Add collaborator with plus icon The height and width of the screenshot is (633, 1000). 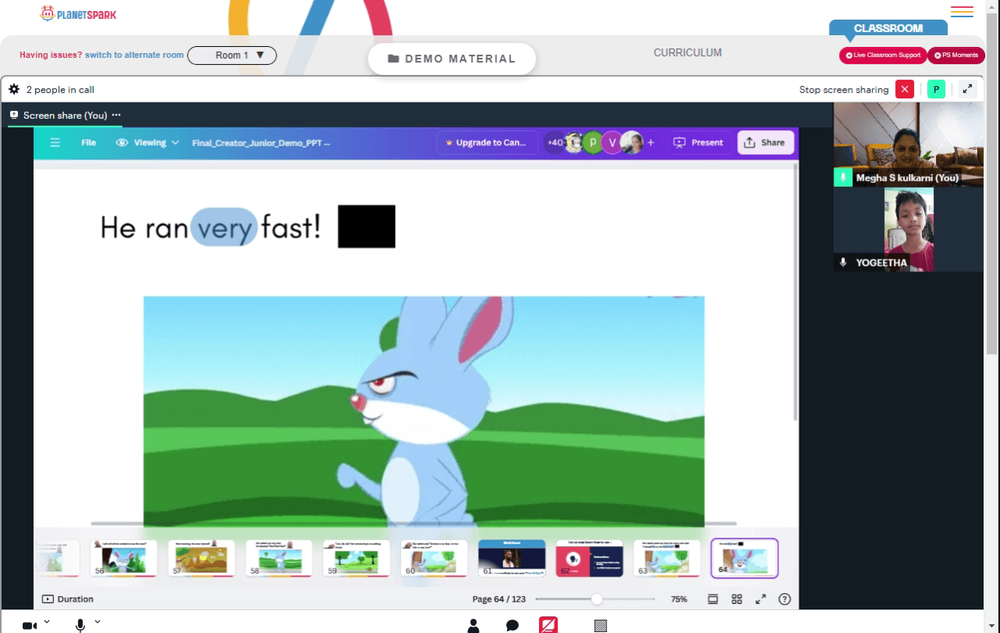click(x=651, y=143)
